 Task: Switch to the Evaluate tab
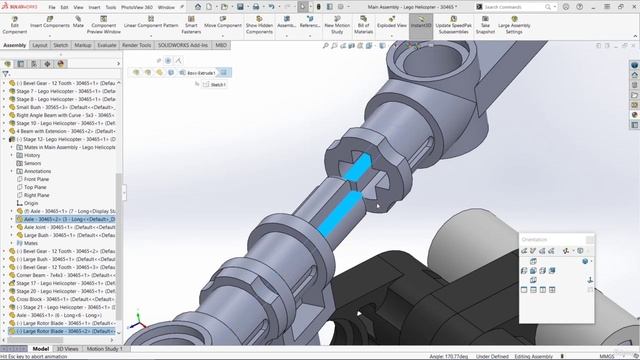pos(107,45)
